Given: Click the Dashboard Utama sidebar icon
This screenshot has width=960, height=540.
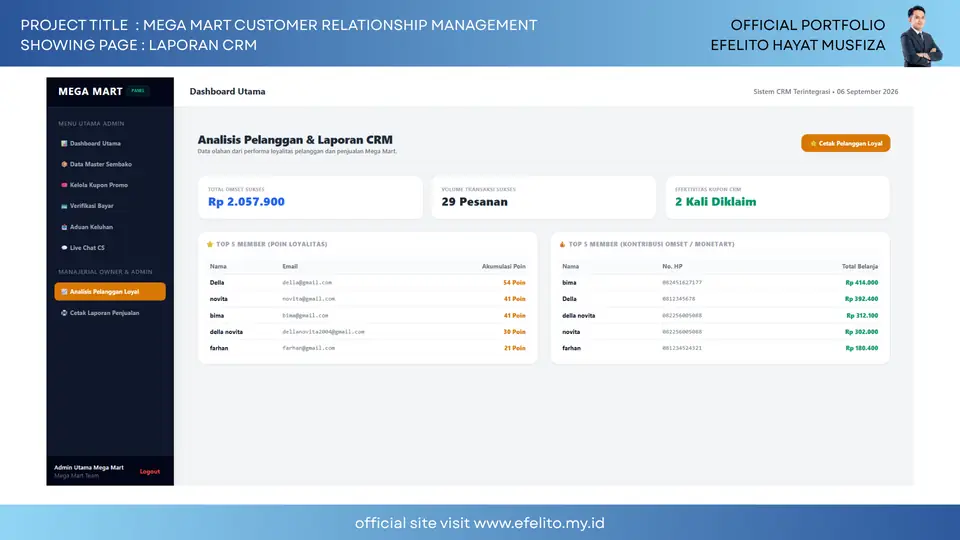Looking at the screenshot, I should tap(64, 143).
